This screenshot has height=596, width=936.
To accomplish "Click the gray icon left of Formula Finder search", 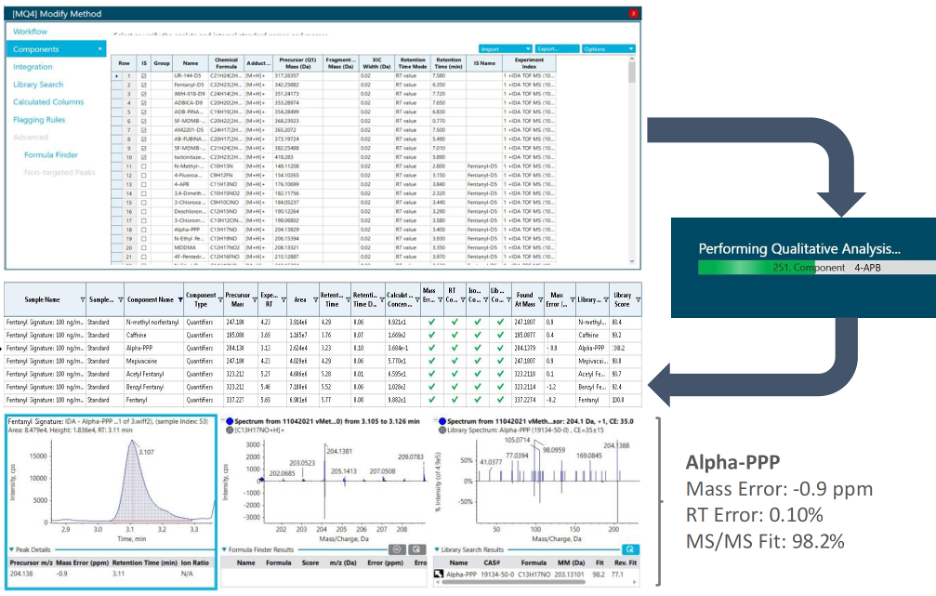I will [397, 549].
